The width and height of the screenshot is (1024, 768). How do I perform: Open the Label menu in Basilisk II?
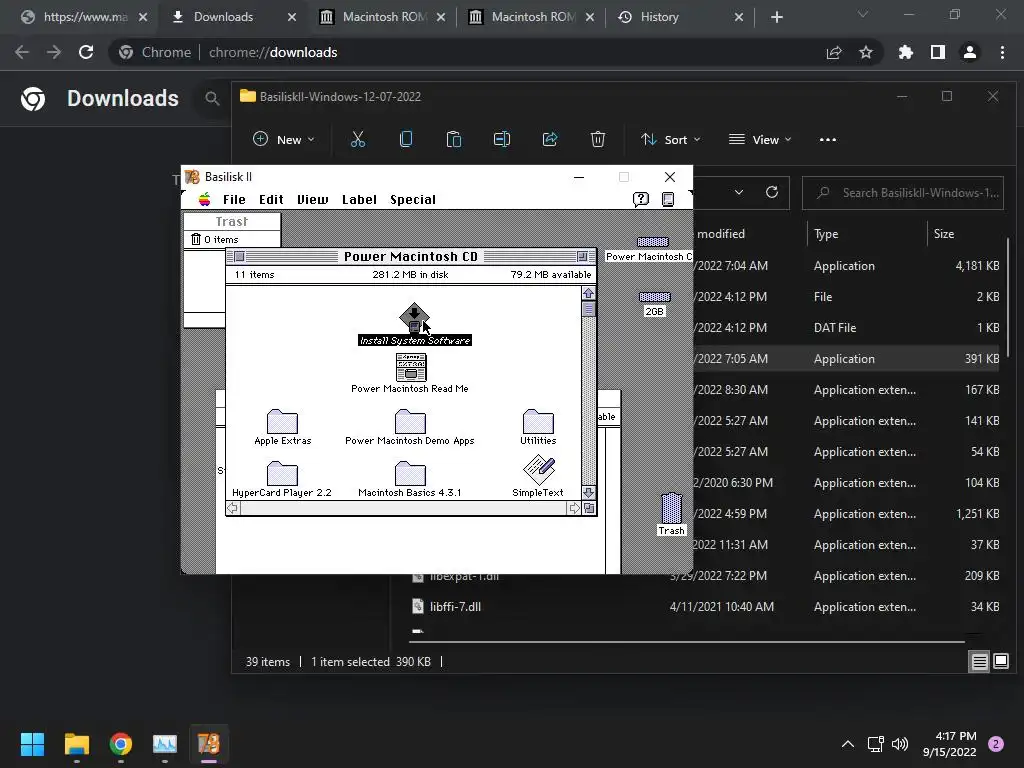tap(359, 200)
